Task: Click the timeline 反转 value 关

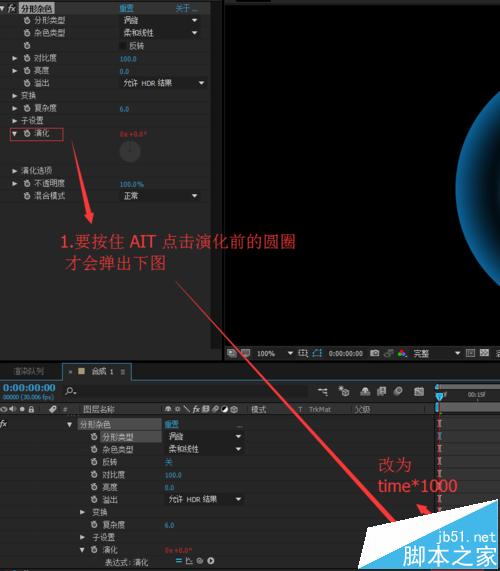Action: tap(168, 462)
